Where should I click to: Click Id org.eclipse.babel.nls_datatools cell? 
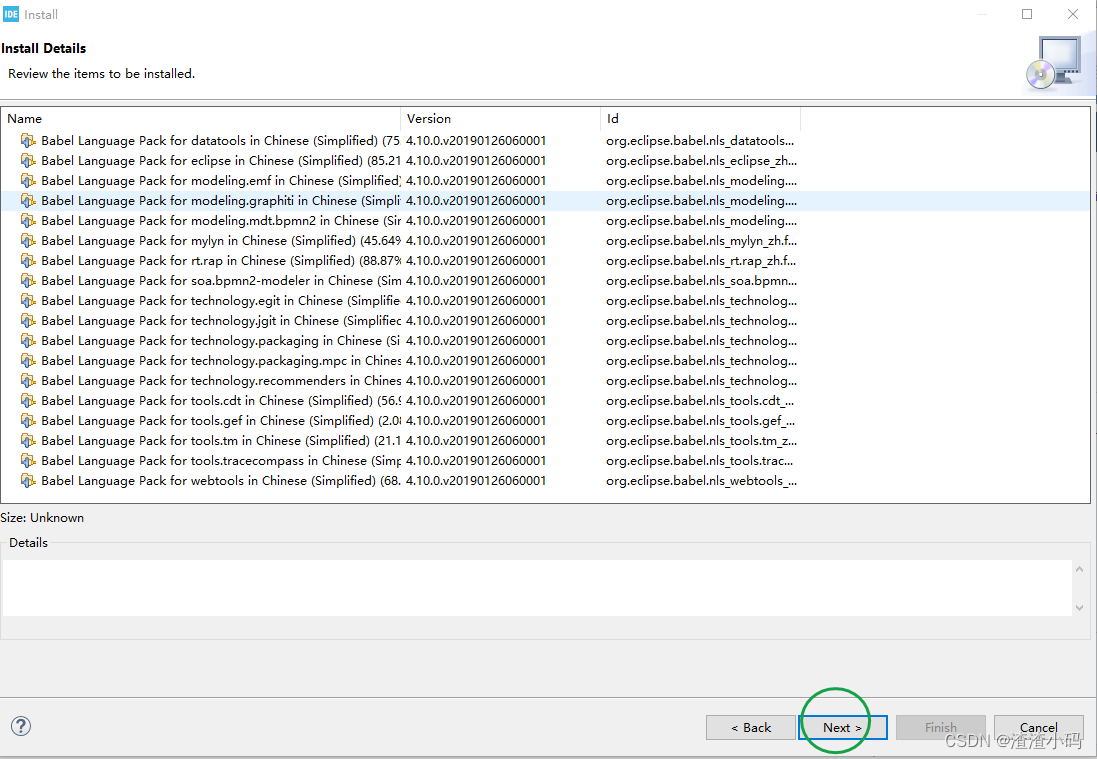click(700, 141)
